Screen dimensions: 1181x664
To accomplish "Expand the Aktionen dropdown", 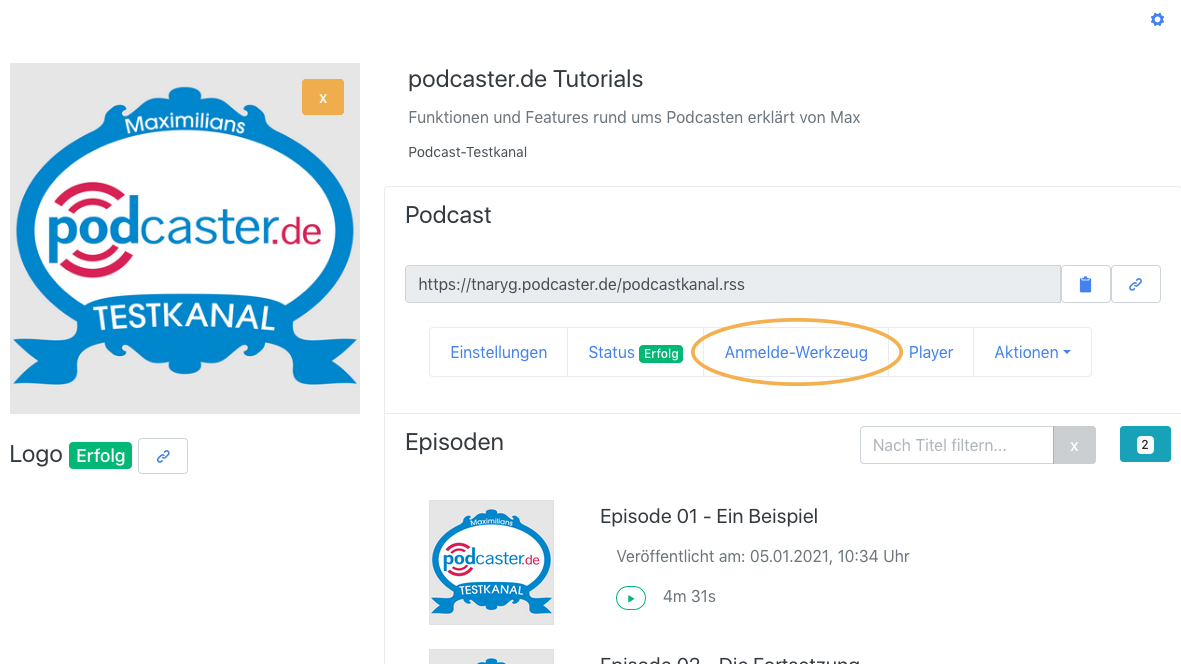I will (x=1032, y=352).
